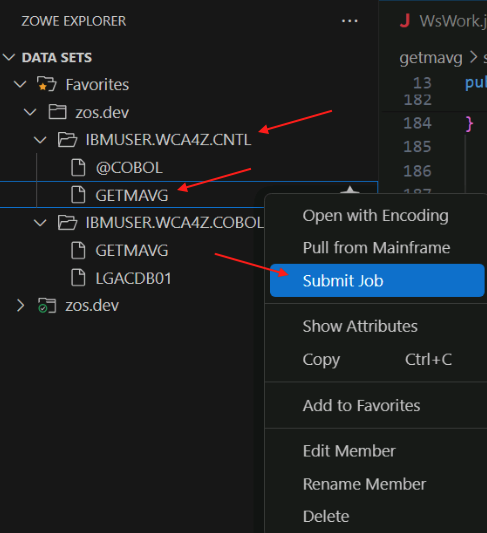Click Submit Job in the context menu
This screenshot has width=487, height=533.
(377, 280)
